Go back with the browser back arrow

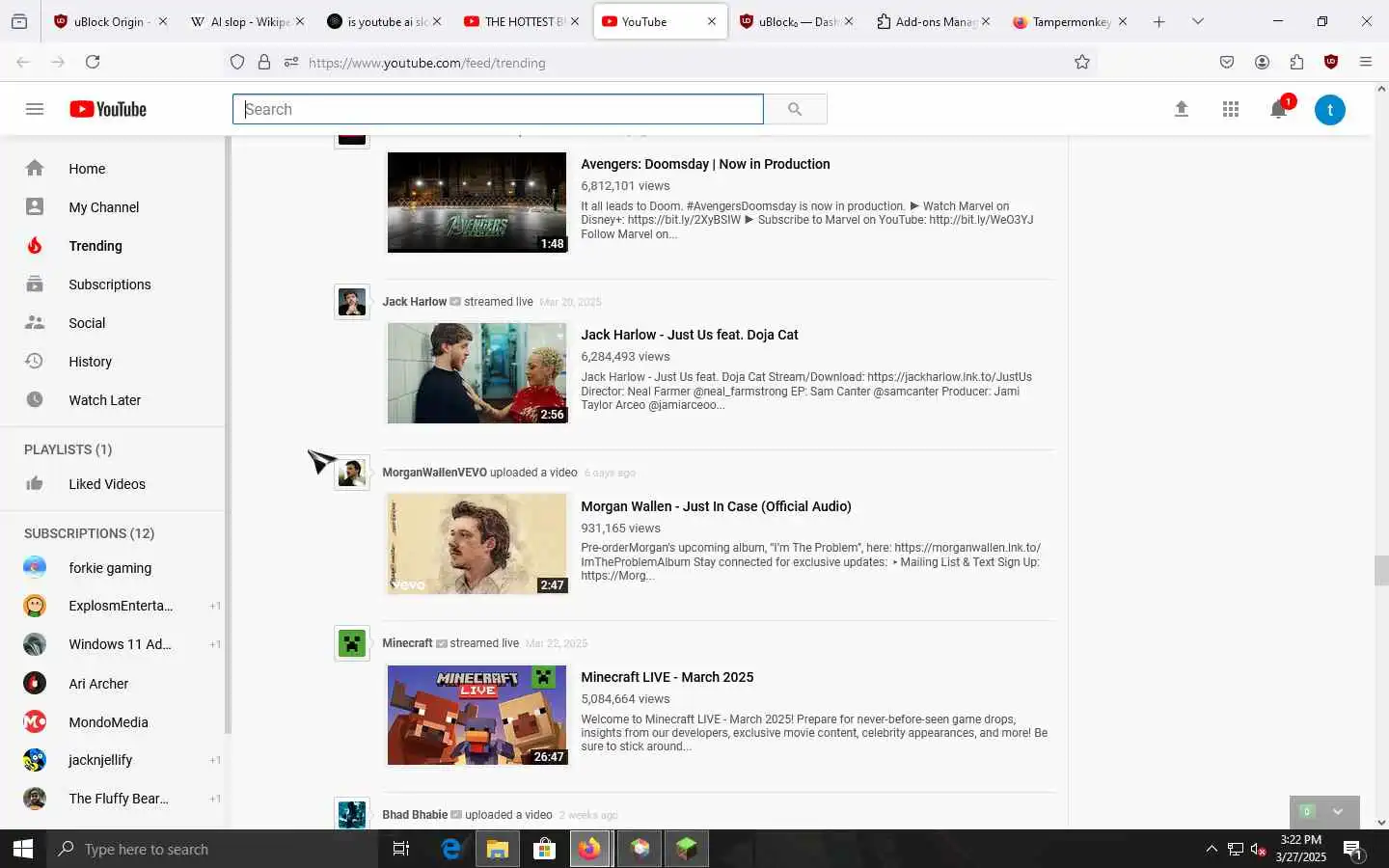[x=23, y=62]
